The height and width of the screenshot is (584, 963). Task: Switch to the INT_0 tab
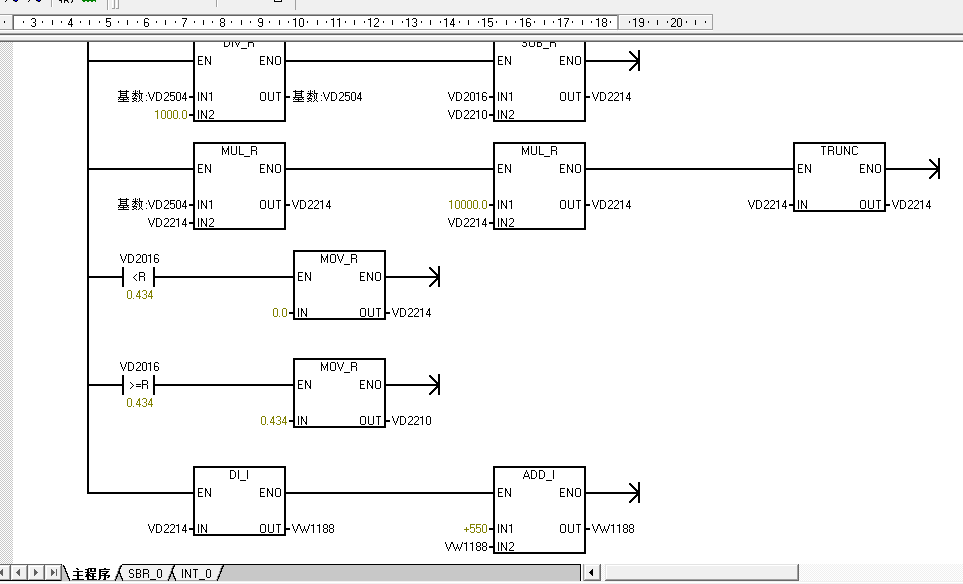[197, 574]
